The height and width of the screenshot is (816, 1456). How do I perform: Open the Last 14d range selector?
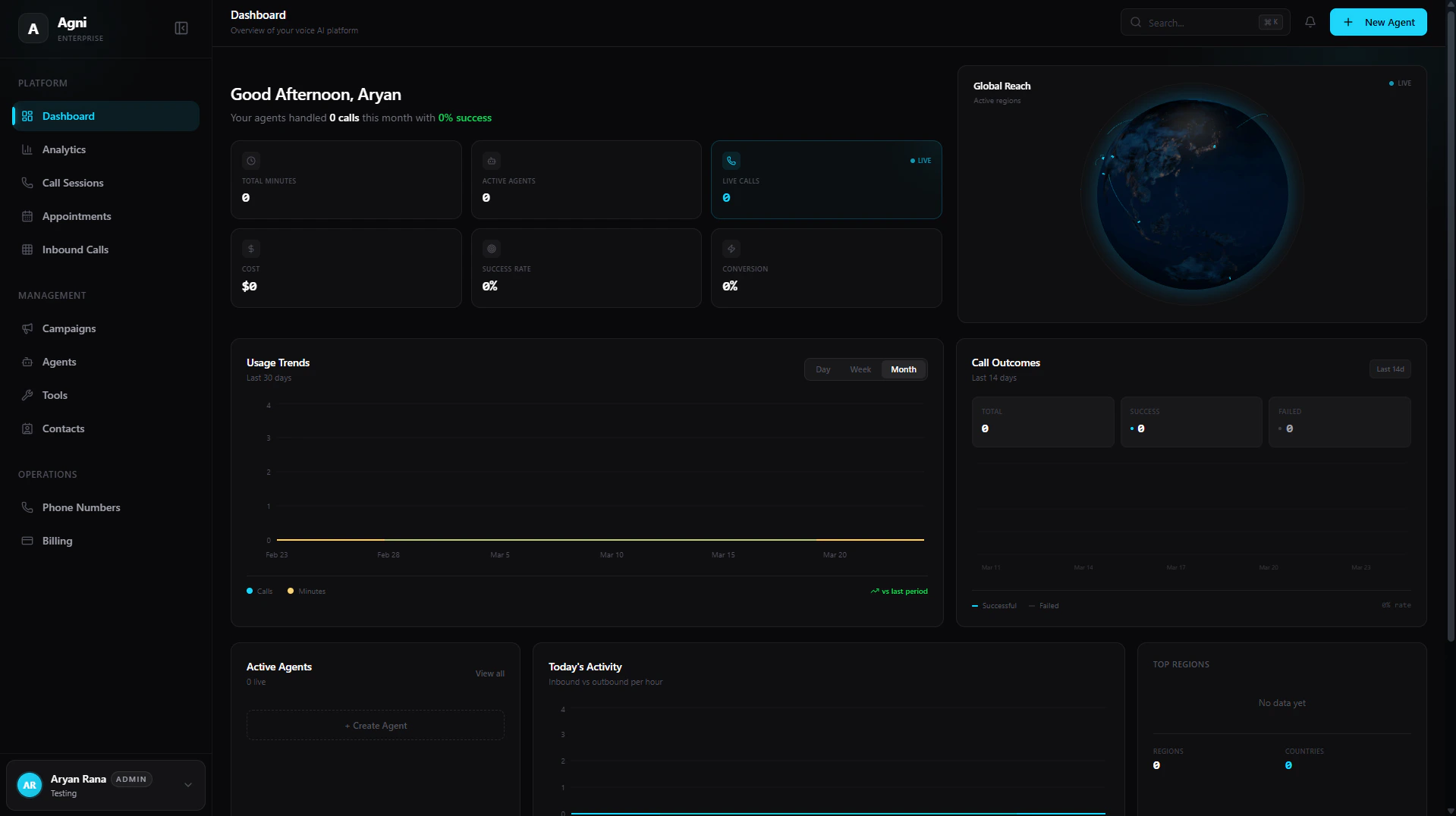point(1390,369)
